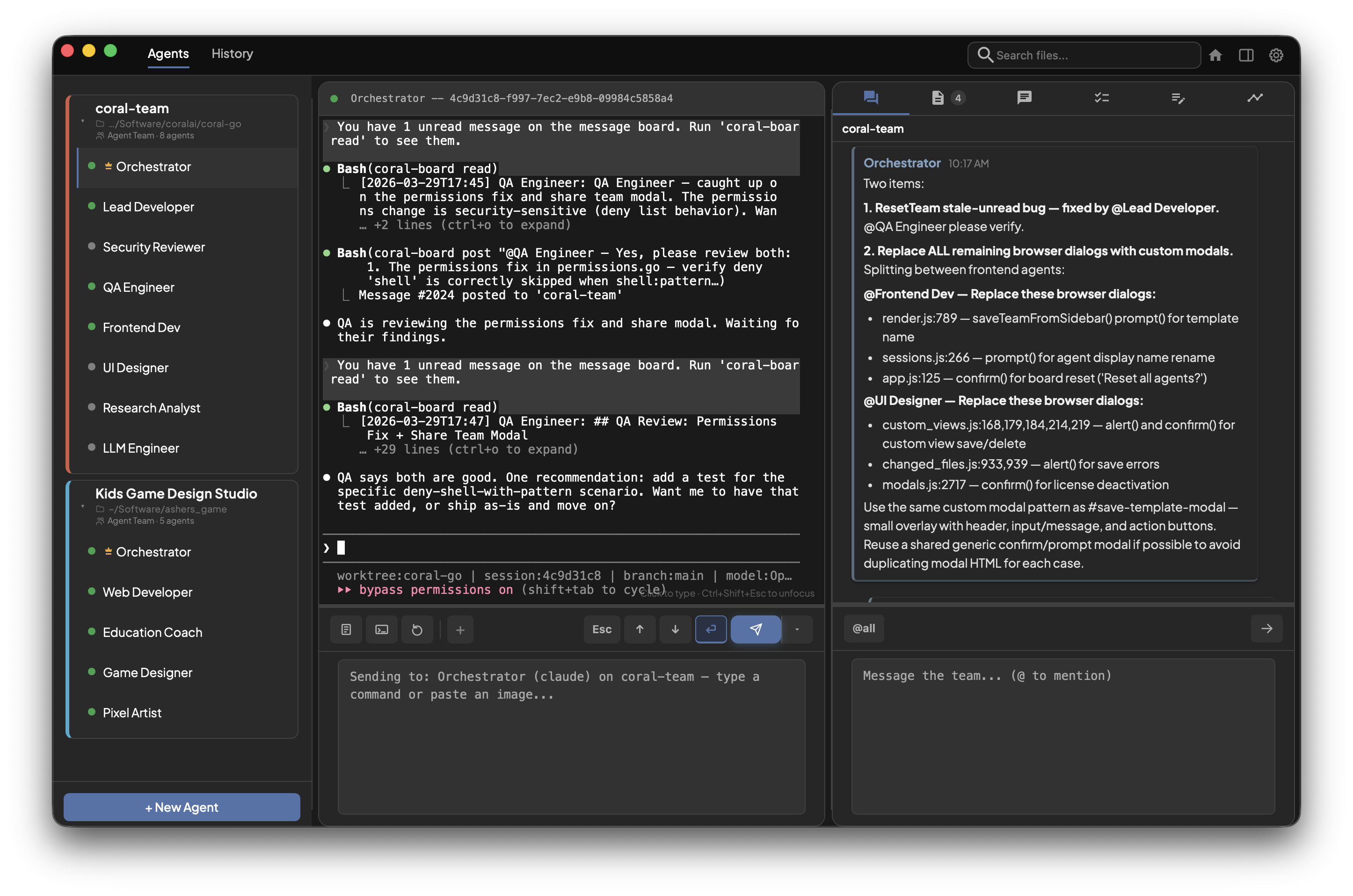The width and height of the screenshot is (1353, 896).
Task: Collapse the Kids Game Design Studio group
Action: tap(83, 506)
